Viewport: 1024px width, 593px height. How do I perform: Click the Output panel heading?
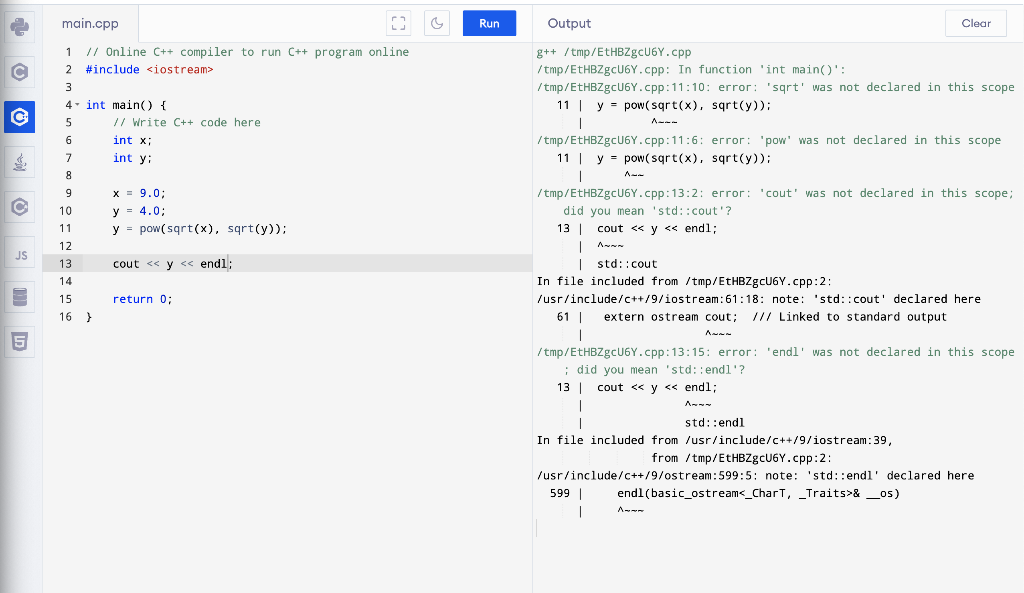[569, 24]
